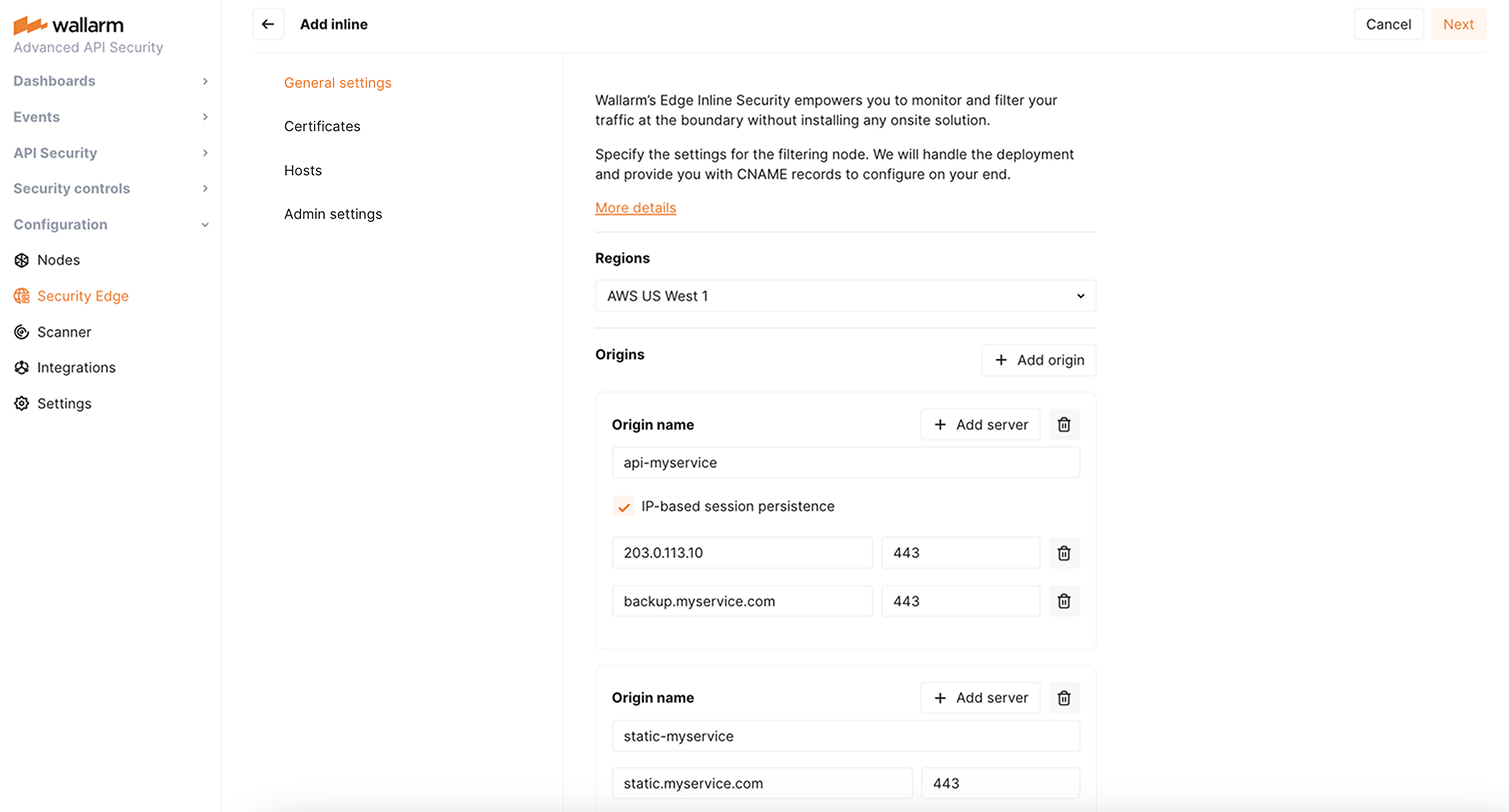
Task: Expand the API Security sidebar section
Action: (111, 153)
